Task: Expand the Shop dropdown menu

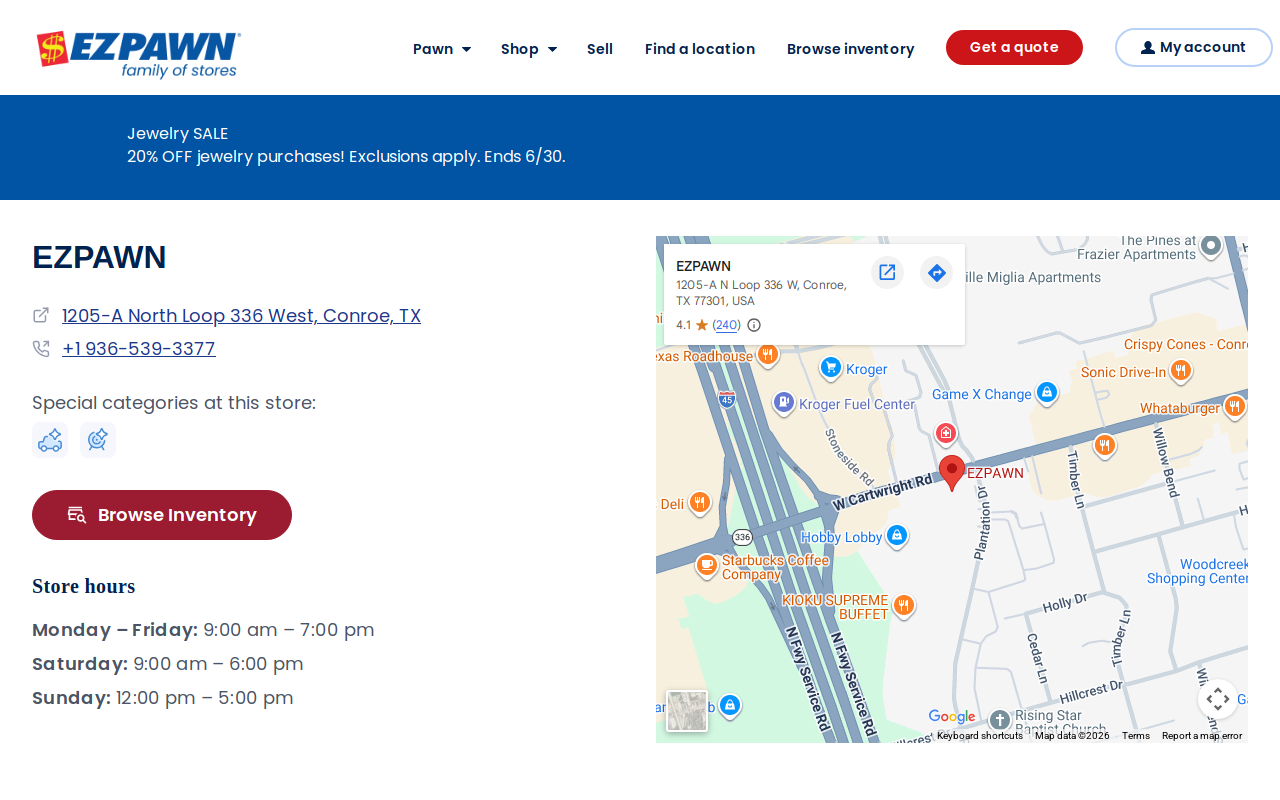Action: click(x=529, y=49)
